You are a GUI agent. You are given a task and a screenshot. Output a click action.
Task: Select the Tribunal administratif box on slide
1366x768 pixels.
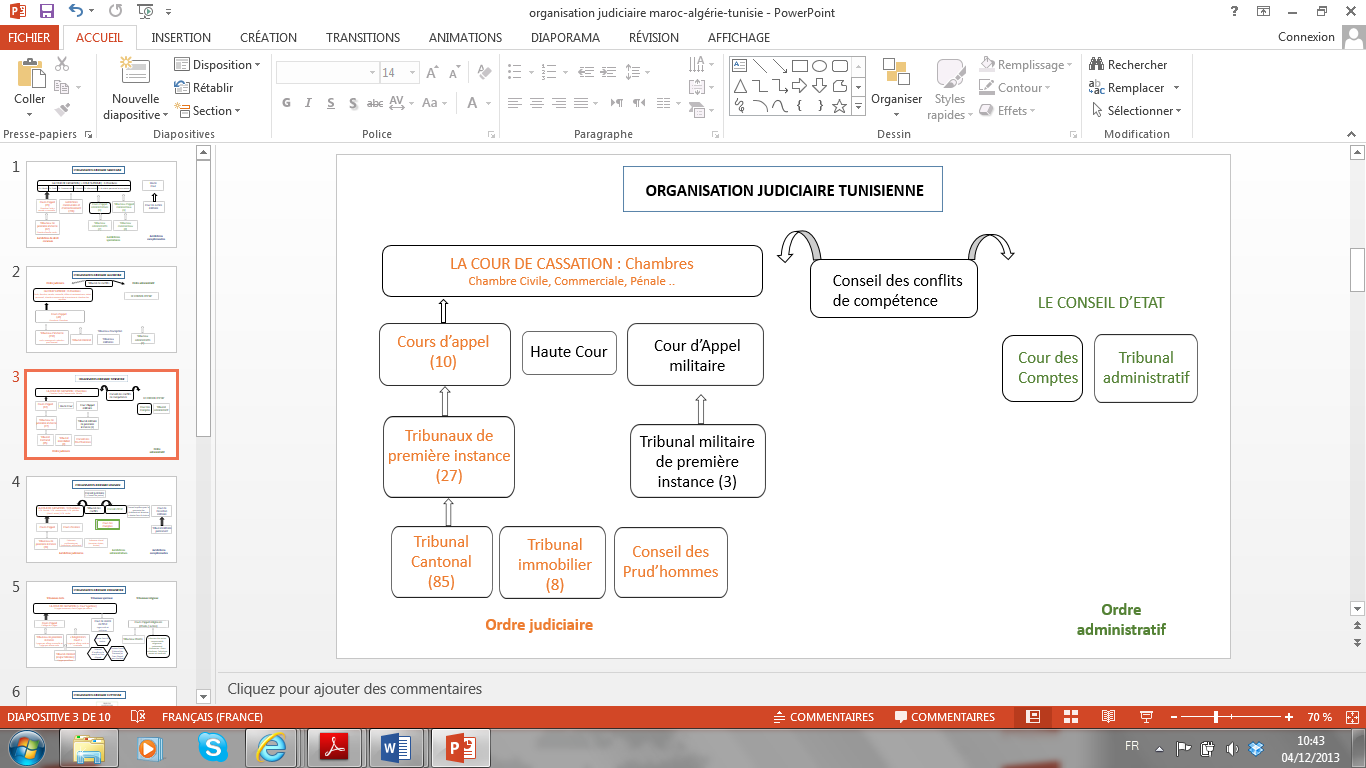(1146, 368)
